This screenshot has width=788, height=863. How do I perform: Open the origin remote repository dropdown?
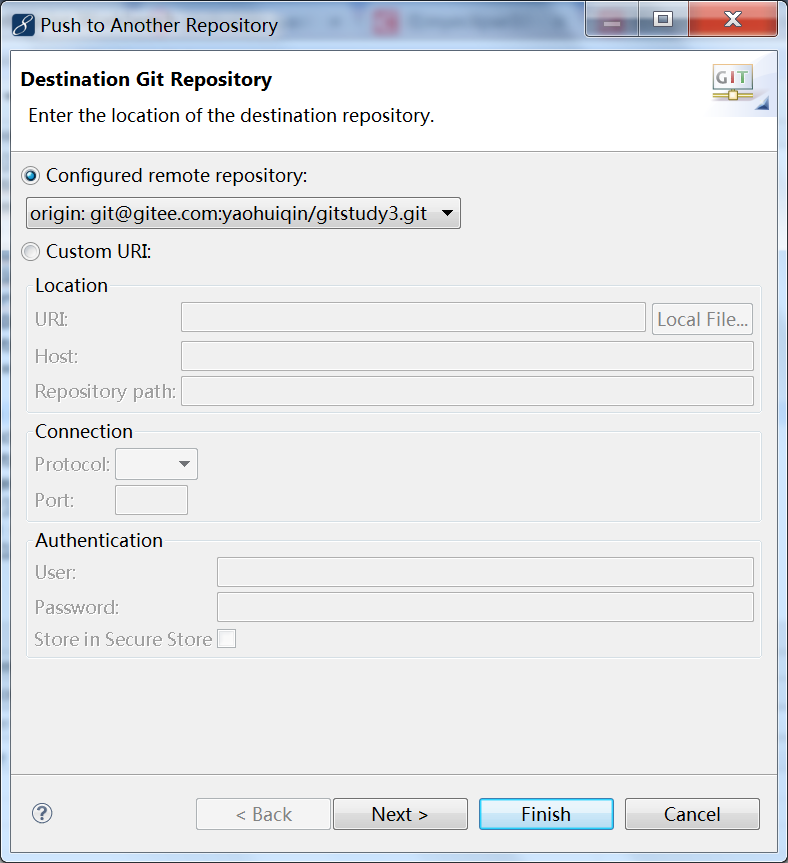243,213
